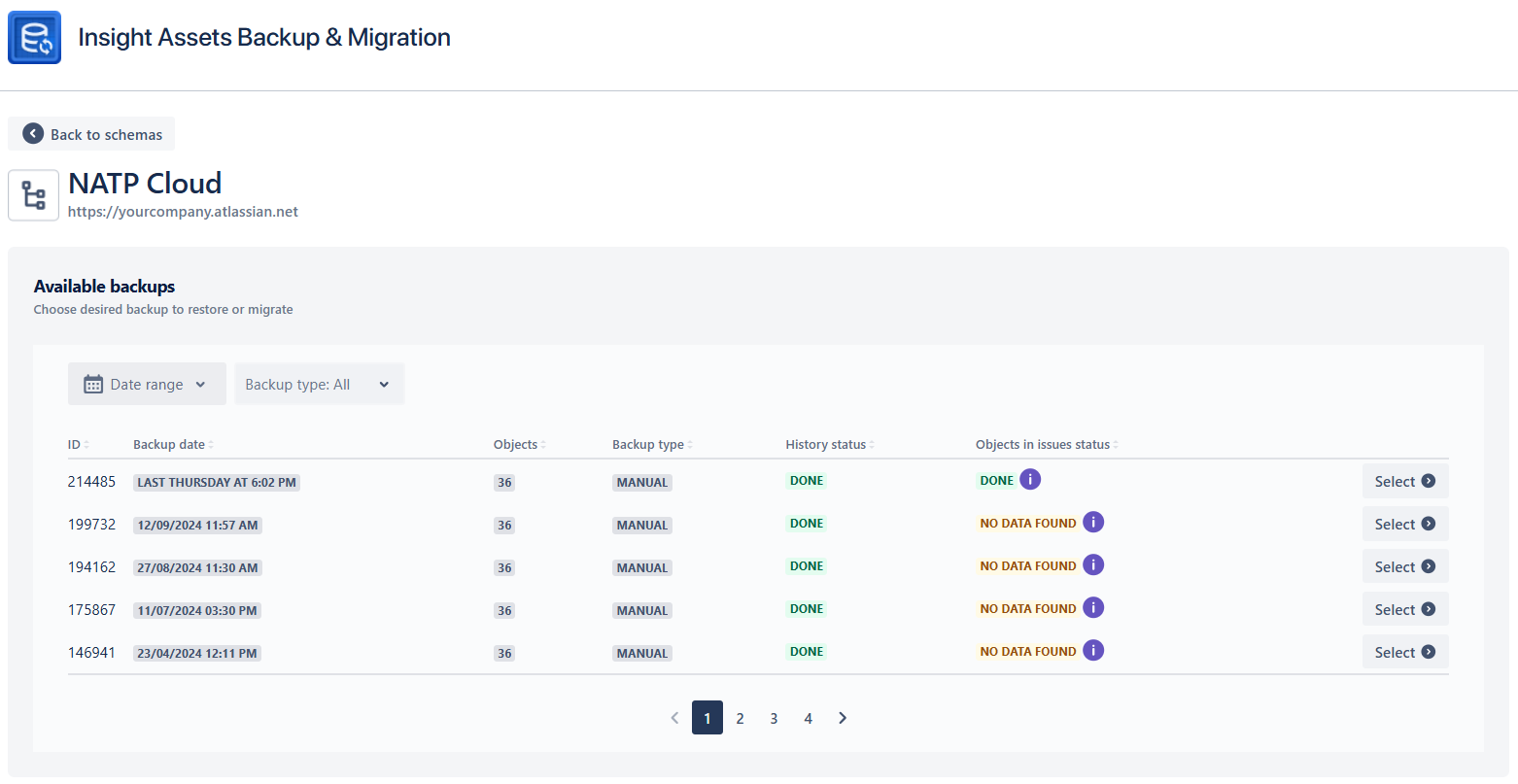The height and width of the screenshot is (784, 1518).
Task: Click NO DATA FOUND status for backup 175867
Action: tap(1028, 609)
